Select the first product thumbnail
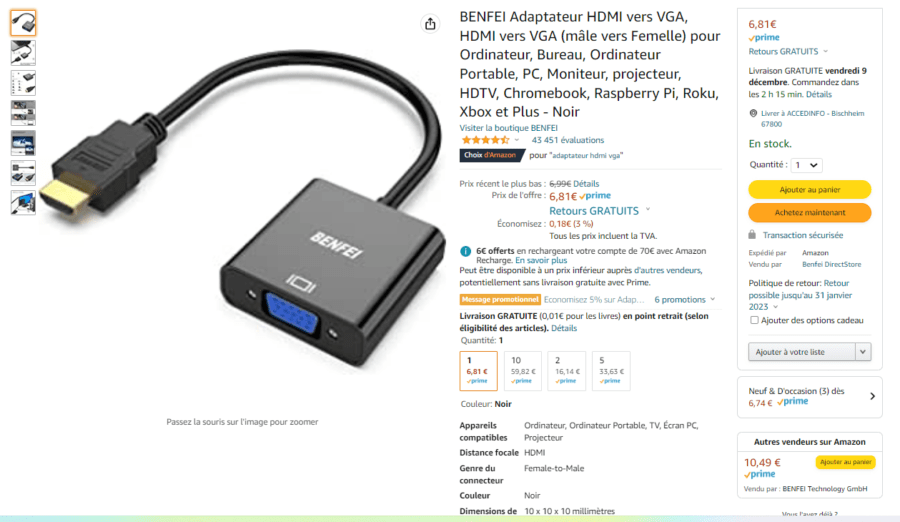The height and width of the screenshot is (522, 900). point(23,23)
